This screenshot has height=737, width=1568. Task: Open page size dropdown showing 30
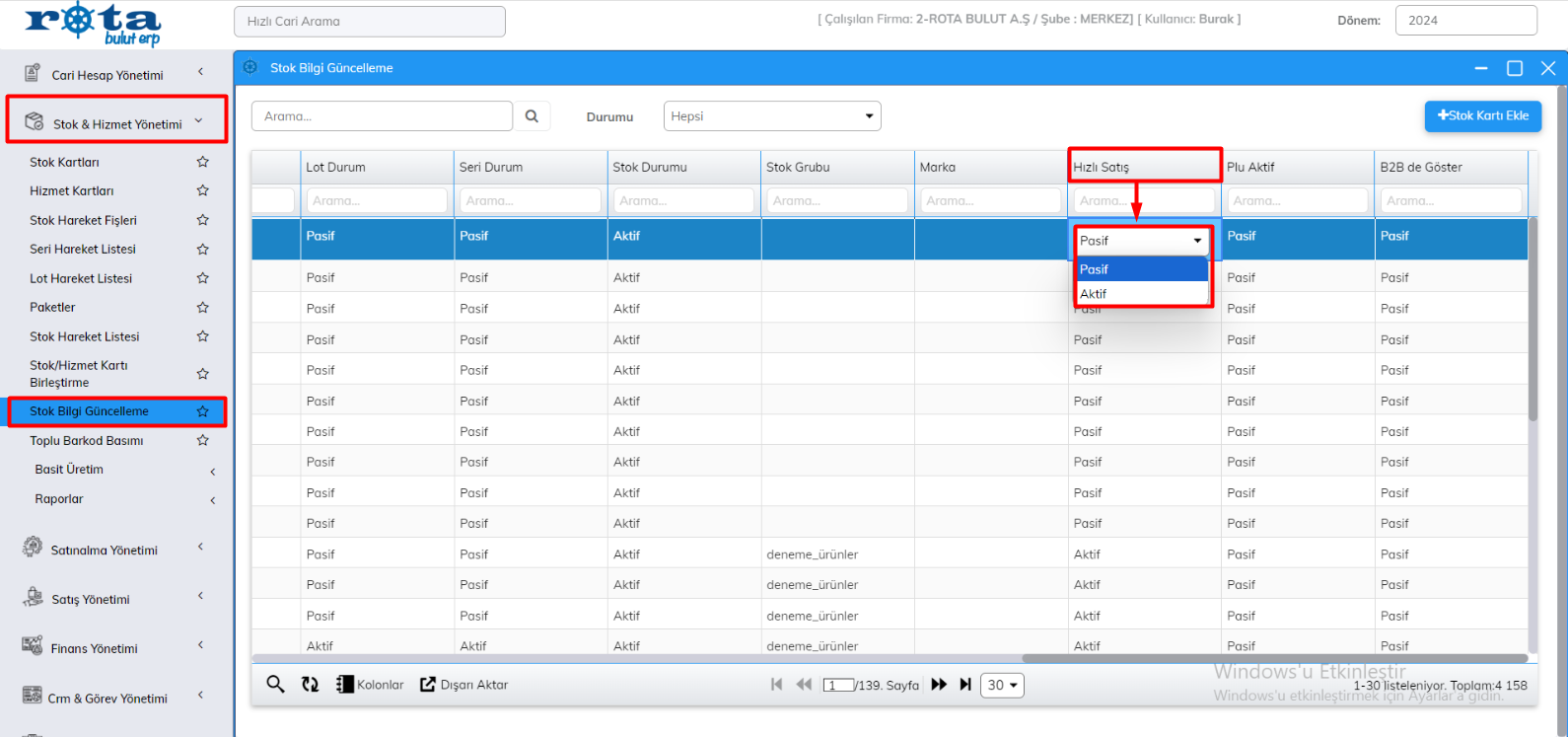point(1002,685)
